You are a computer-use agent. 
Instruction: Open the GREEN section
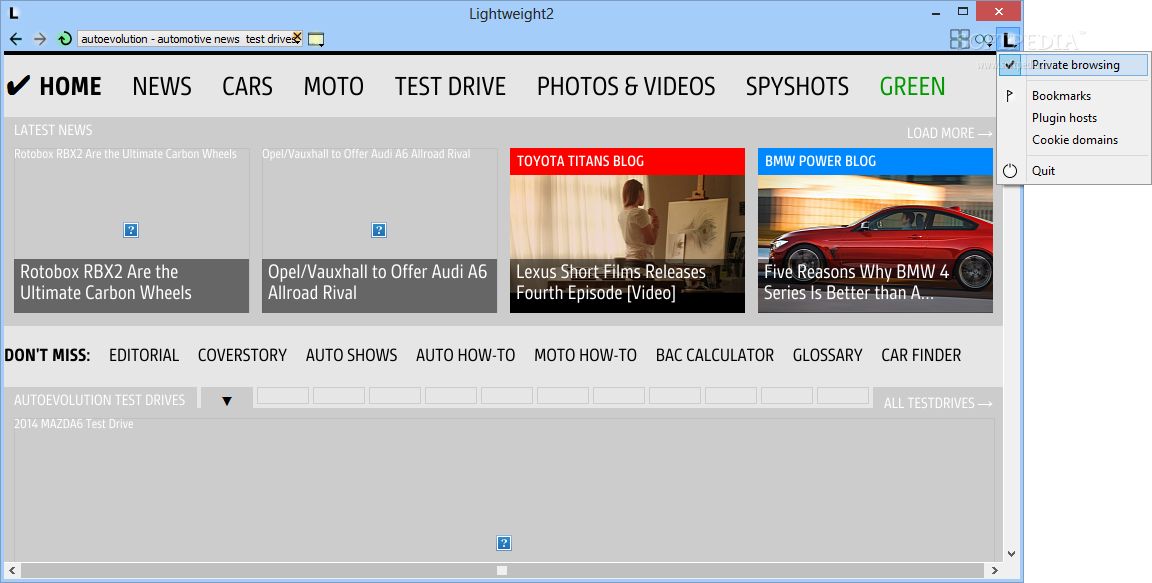pyautogui.click(x=912, y=87)
